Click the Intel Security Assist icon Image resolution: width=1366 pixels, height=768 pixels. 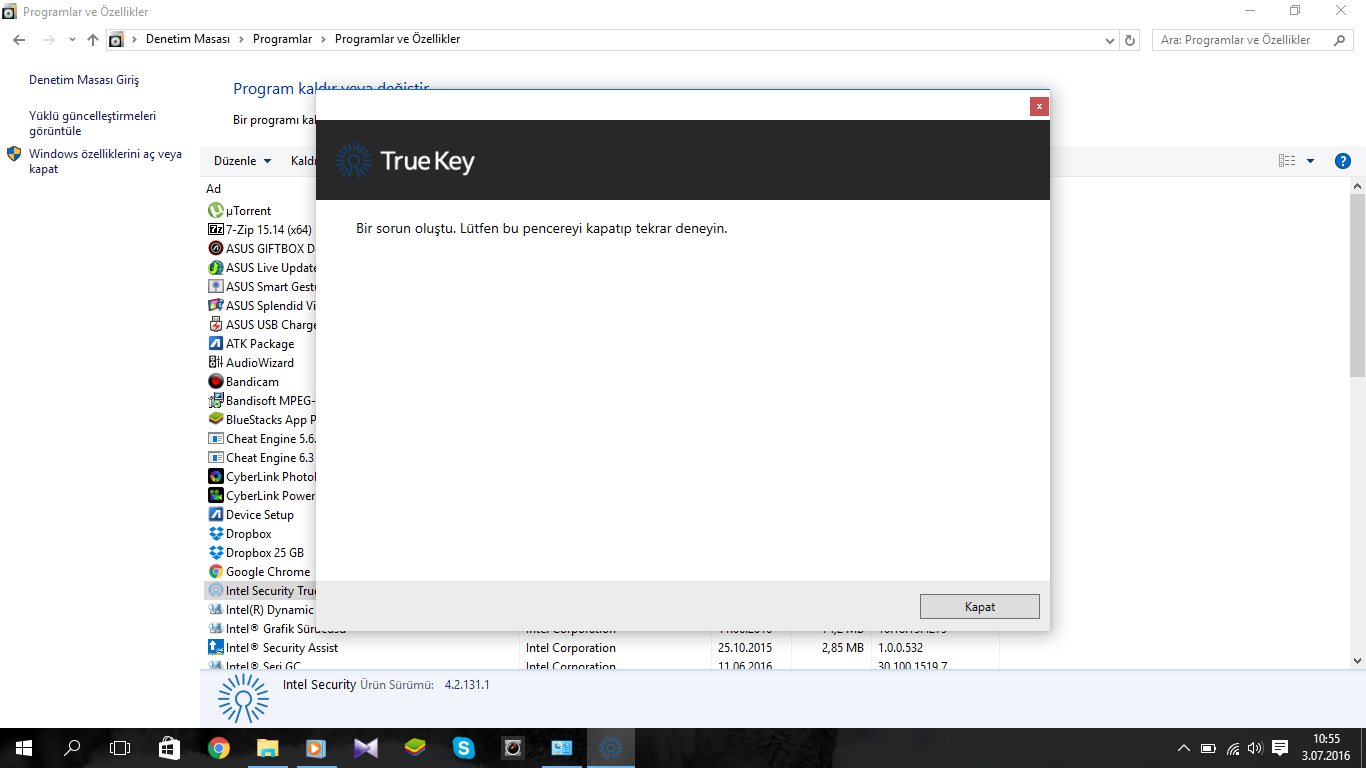[x=215, y=648]
